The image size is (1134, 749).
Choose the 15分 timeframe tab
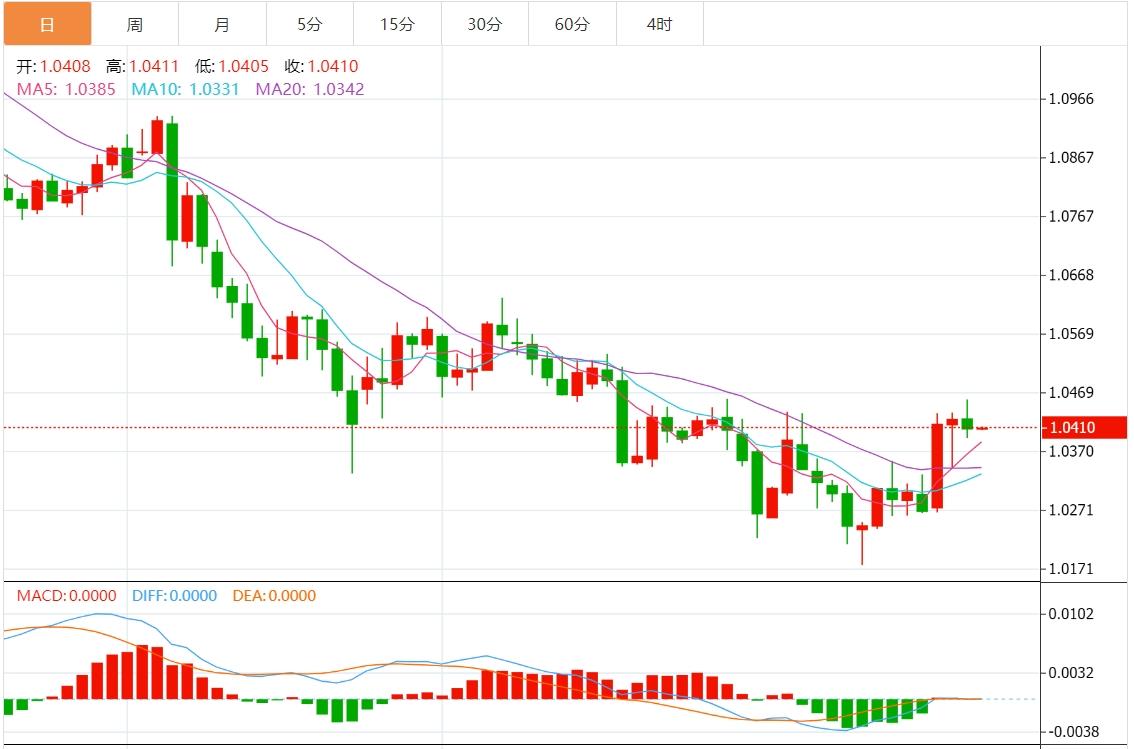pos(397,24)
